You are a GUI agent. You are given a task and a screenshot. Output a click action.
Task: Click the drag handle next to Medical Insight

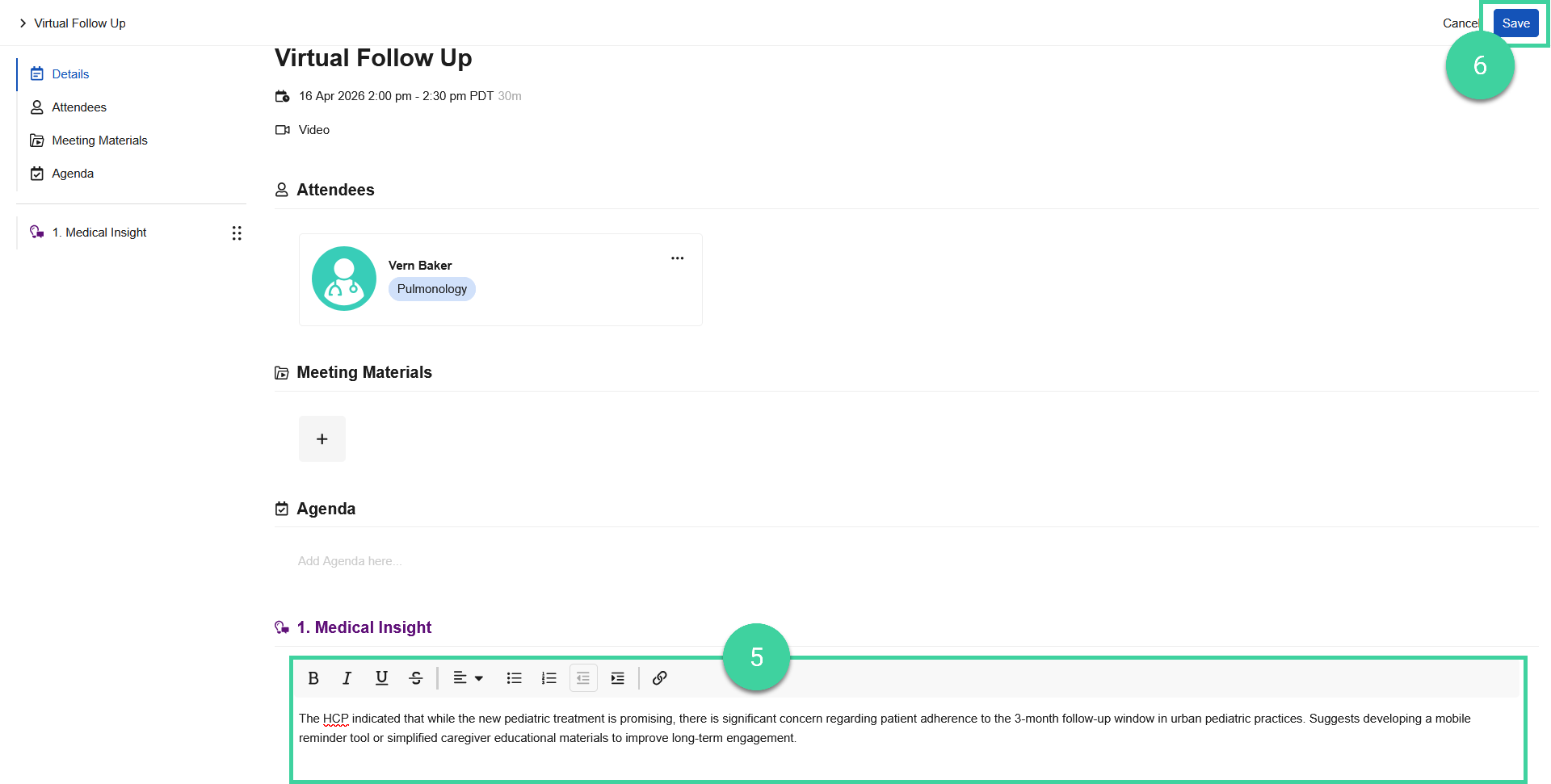[237, 233]
